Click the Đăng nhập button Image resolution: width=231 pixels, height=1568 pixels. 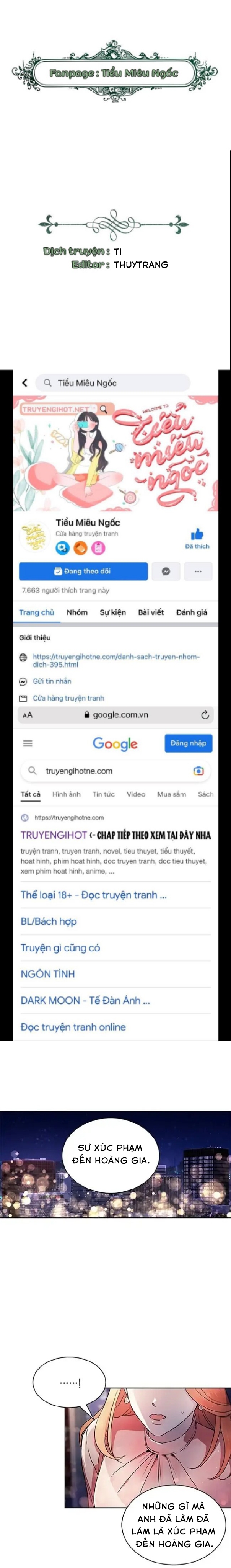[x=189, y=743]
